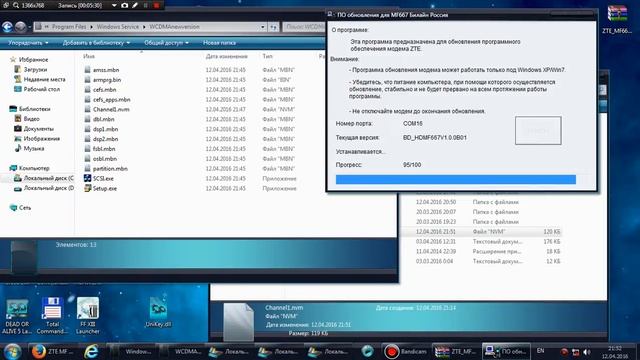Open DEAD OR ALIVE 5 desktop shortcut

pyautogui.click(x=17, y=316)
